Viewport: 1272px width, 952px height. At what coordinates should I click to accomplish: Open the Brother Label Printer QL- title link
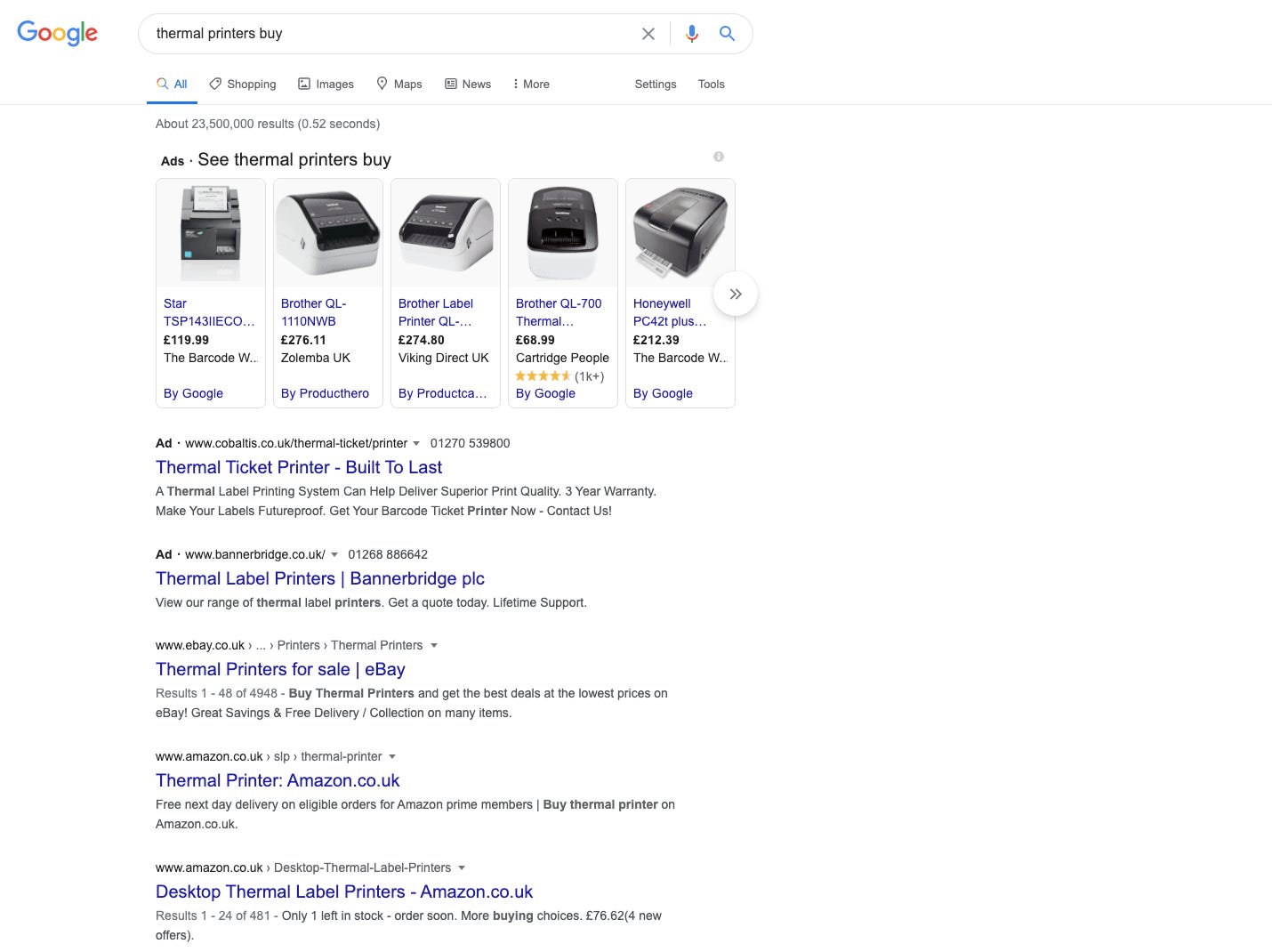pyautogui.click(x=436, y=312)
